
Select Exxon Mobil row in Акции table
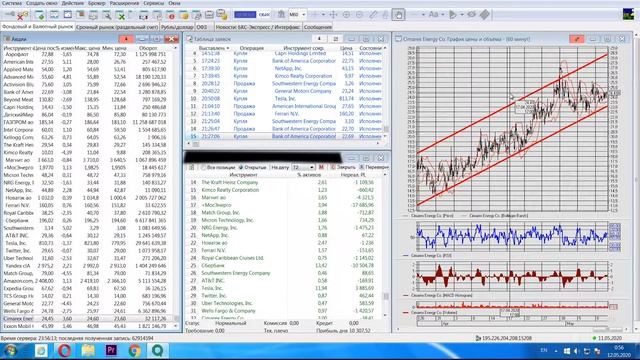tap(88, 326)
